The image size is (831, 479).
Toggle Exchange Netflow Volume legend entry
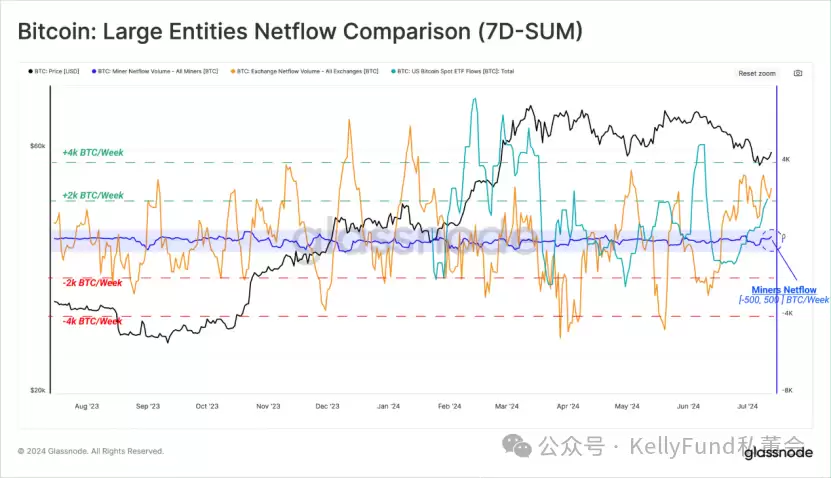click(305, 72)
